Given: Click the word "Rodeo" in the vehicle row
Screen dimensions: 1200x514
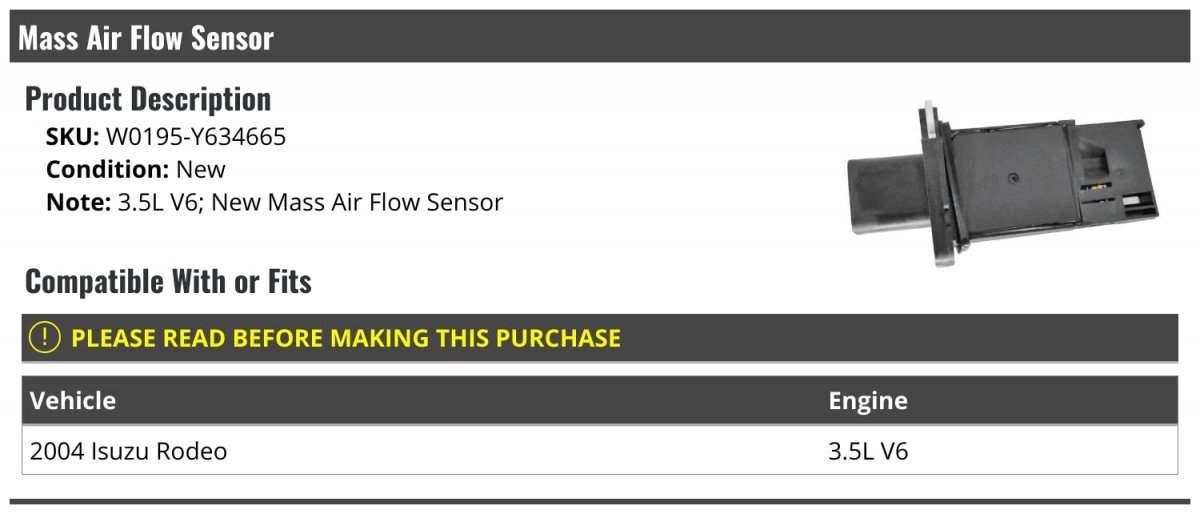Looking at the screenshot, I should [195, 451].
